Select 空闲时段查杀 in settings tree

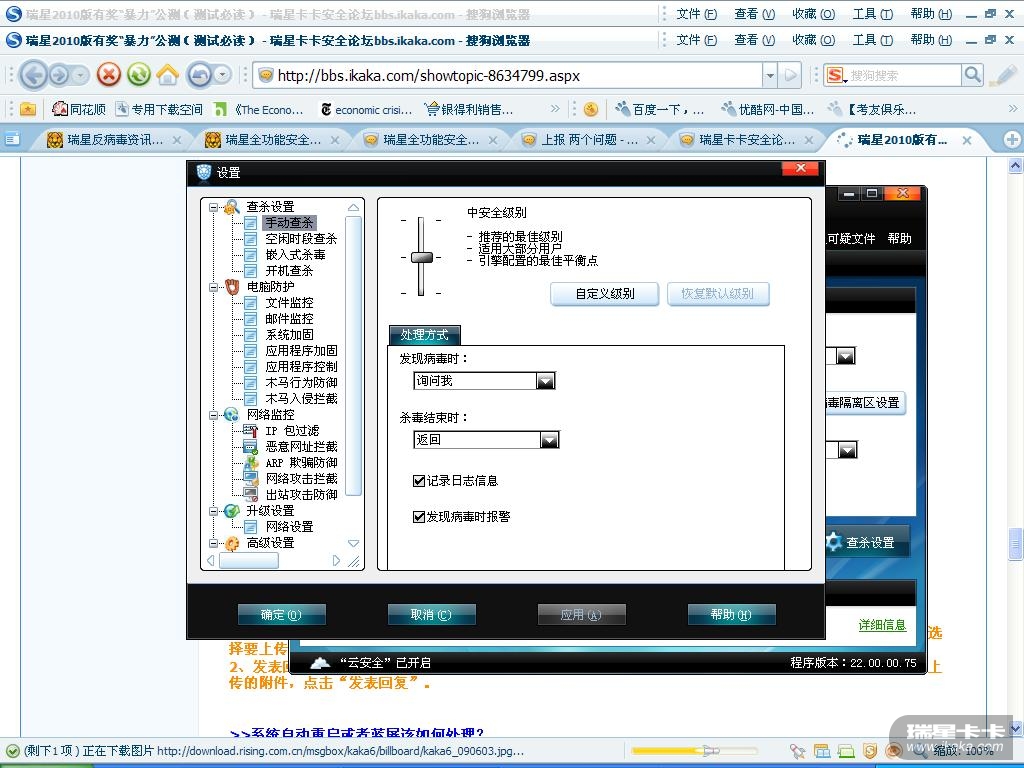[x=301, y=238]
